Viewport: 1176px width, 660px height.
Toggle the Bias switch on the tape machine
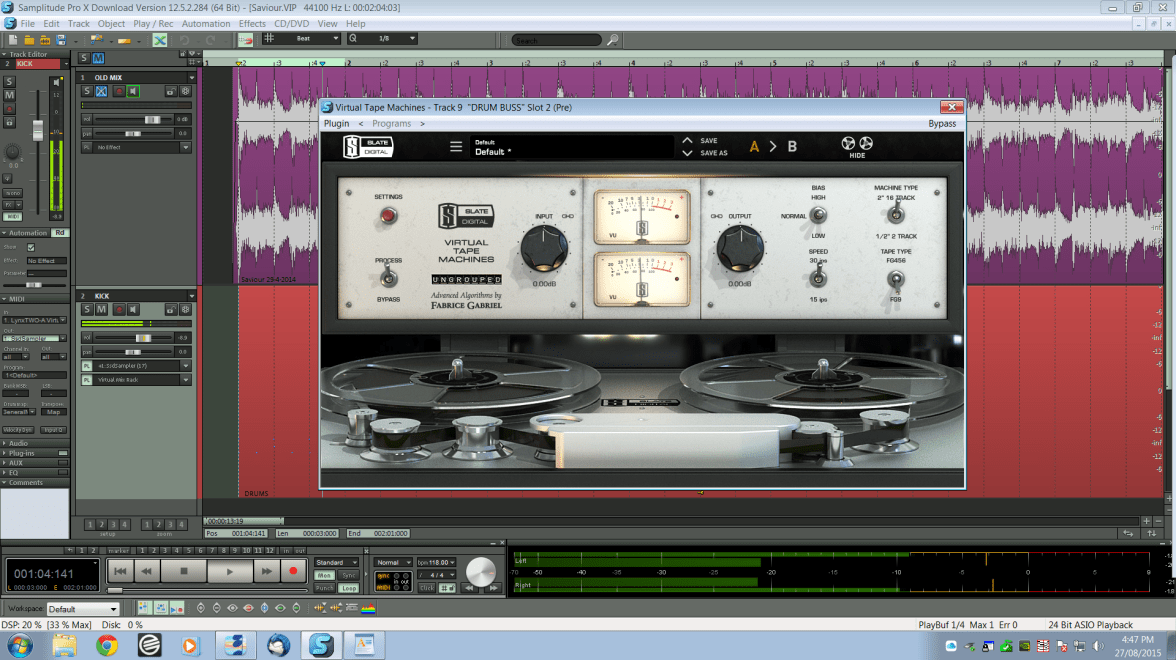coord(818,215)
